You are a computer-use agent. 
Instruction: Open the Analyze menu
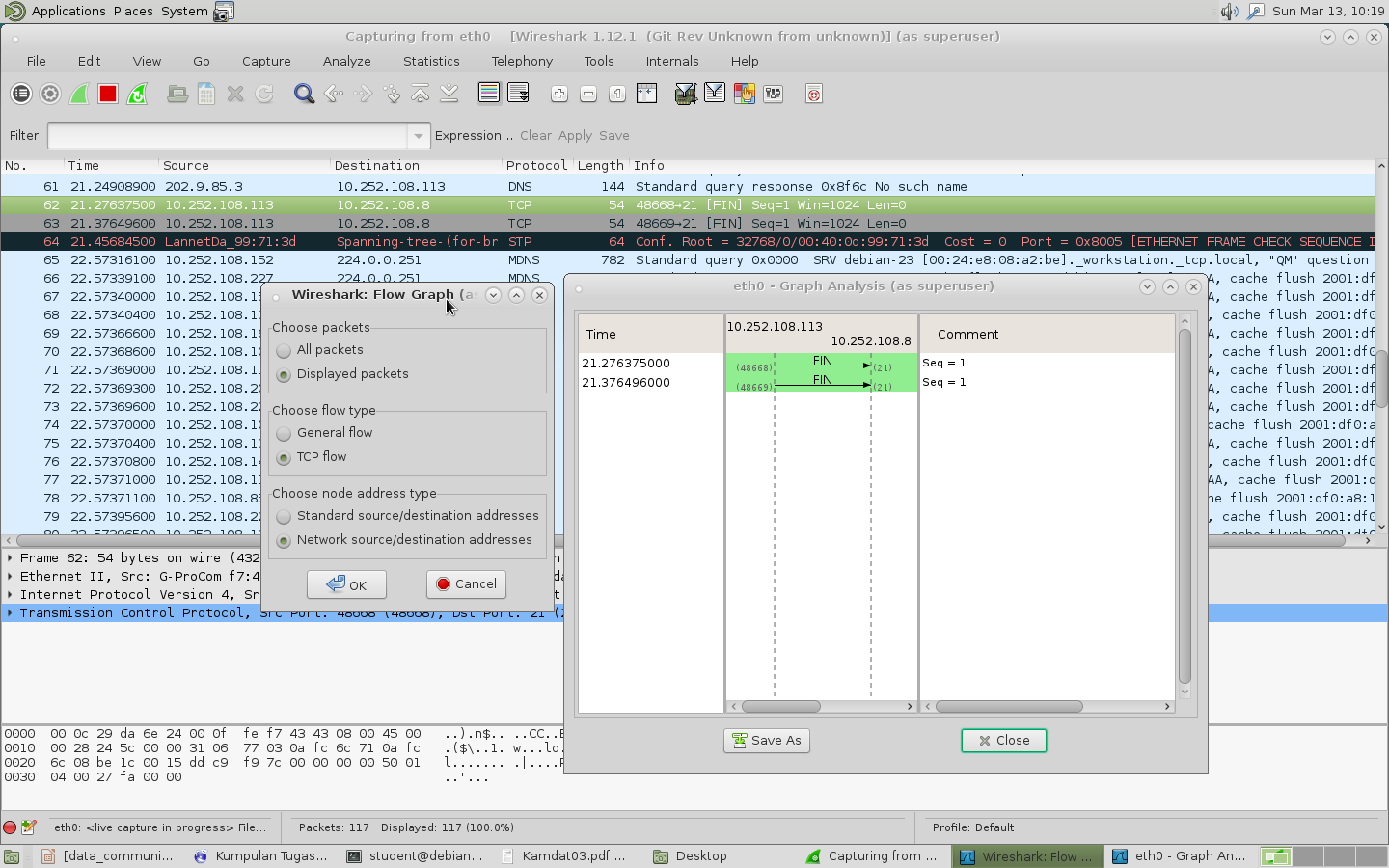tap(347, 61)
